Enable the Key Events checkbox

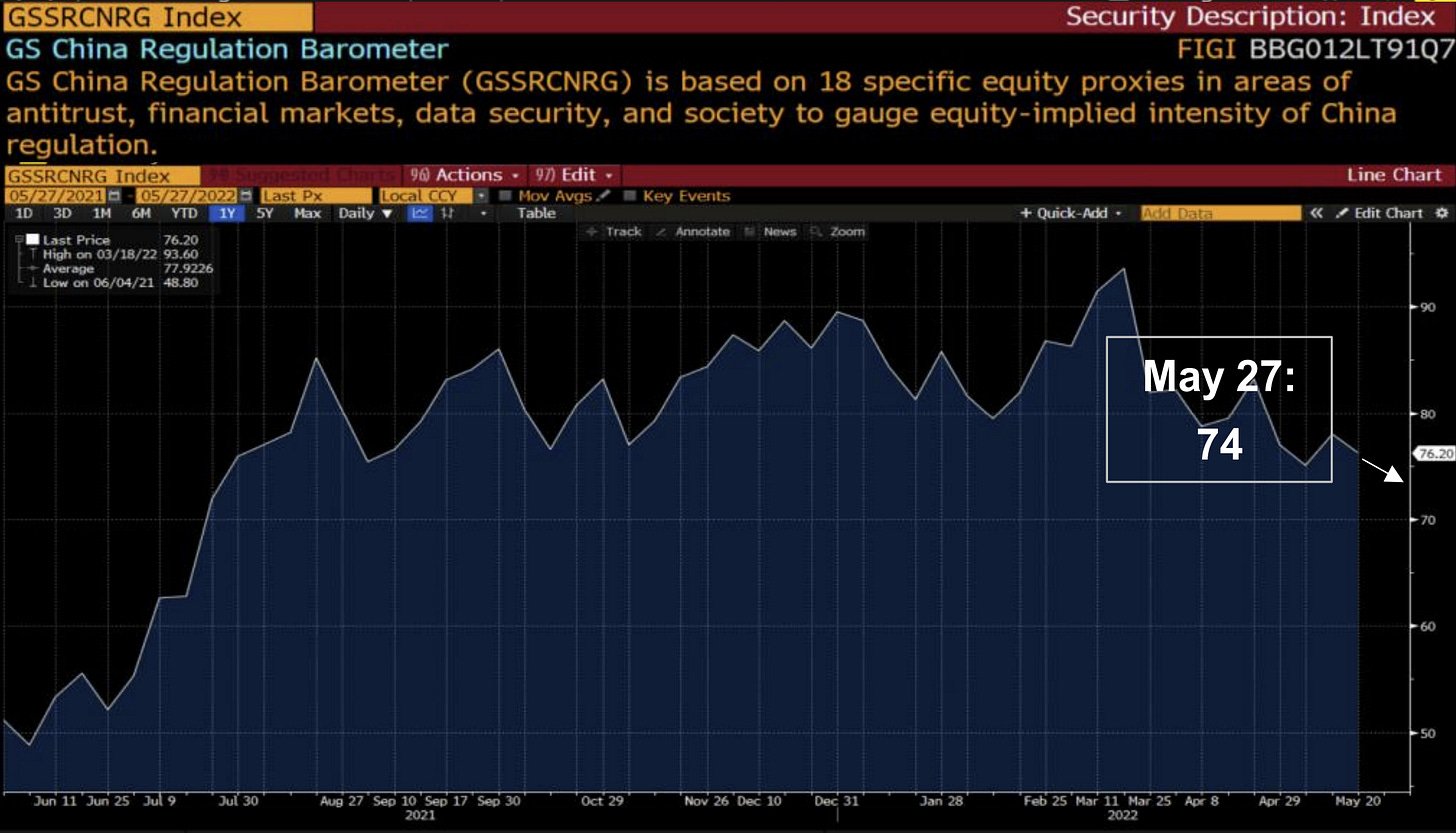point(631,196)
